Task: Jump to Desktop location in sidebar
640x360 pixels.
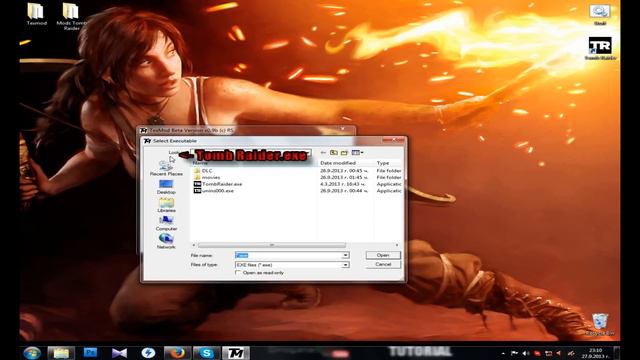Action: (x=166, y=187)
